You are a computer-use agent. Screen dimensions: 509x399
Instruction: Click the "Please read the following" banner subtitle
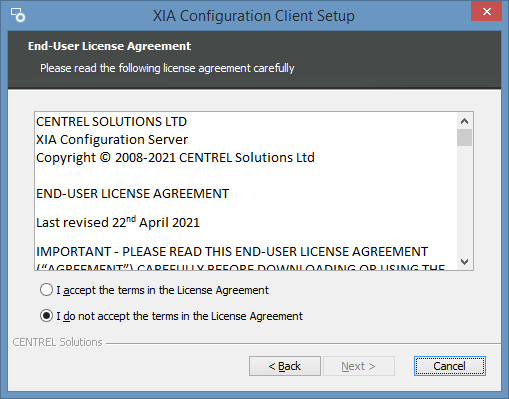tap(167, 68)
